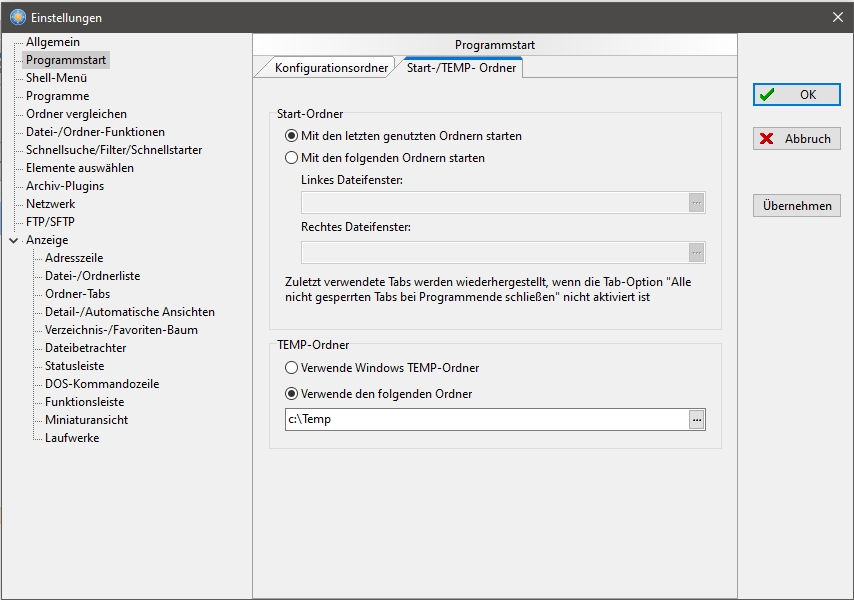The height and width of the screenshot is (600, 854).
Task: Click the Abbruch button with red X
Action: click(796, 139)
